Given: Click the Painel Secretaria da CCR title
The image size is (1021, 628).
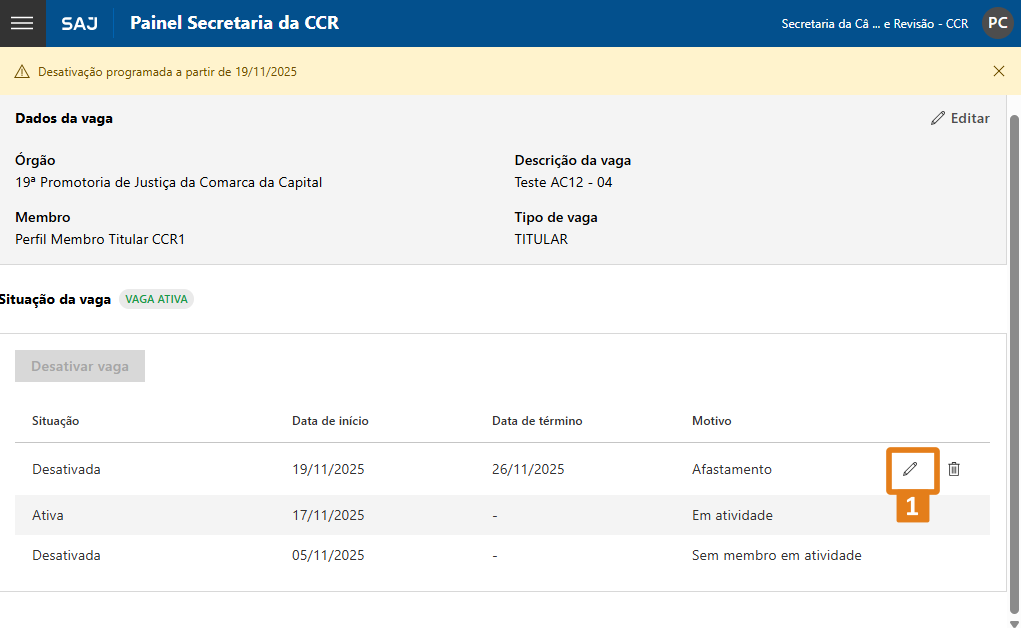Looking at the screenshot, I should [x=234, y=23].
